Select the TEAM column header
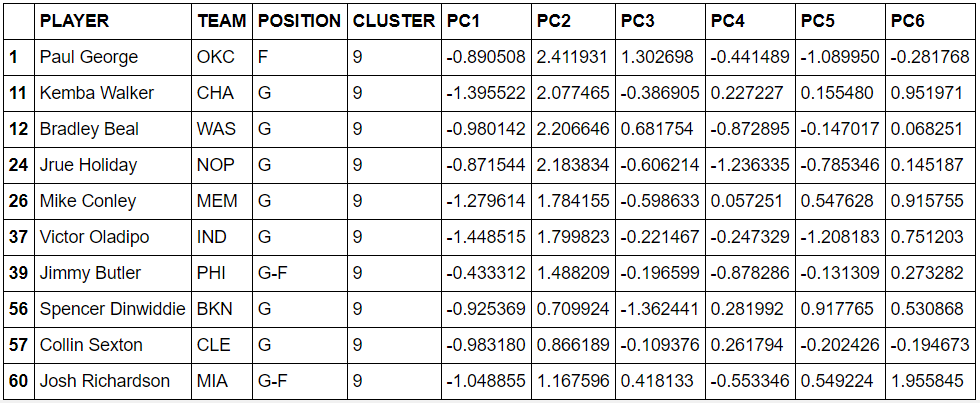The width and height of the screenshot is (980, 403). 222,21
